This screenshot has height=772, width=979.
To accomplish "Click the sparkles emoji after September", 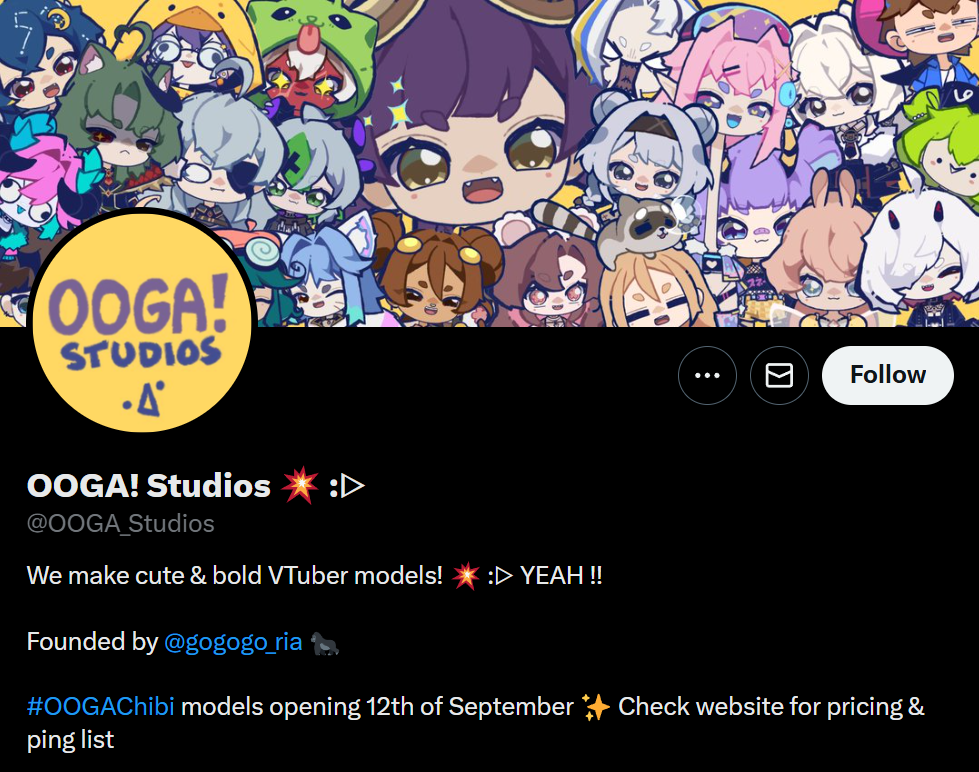I will click(595, 707).
